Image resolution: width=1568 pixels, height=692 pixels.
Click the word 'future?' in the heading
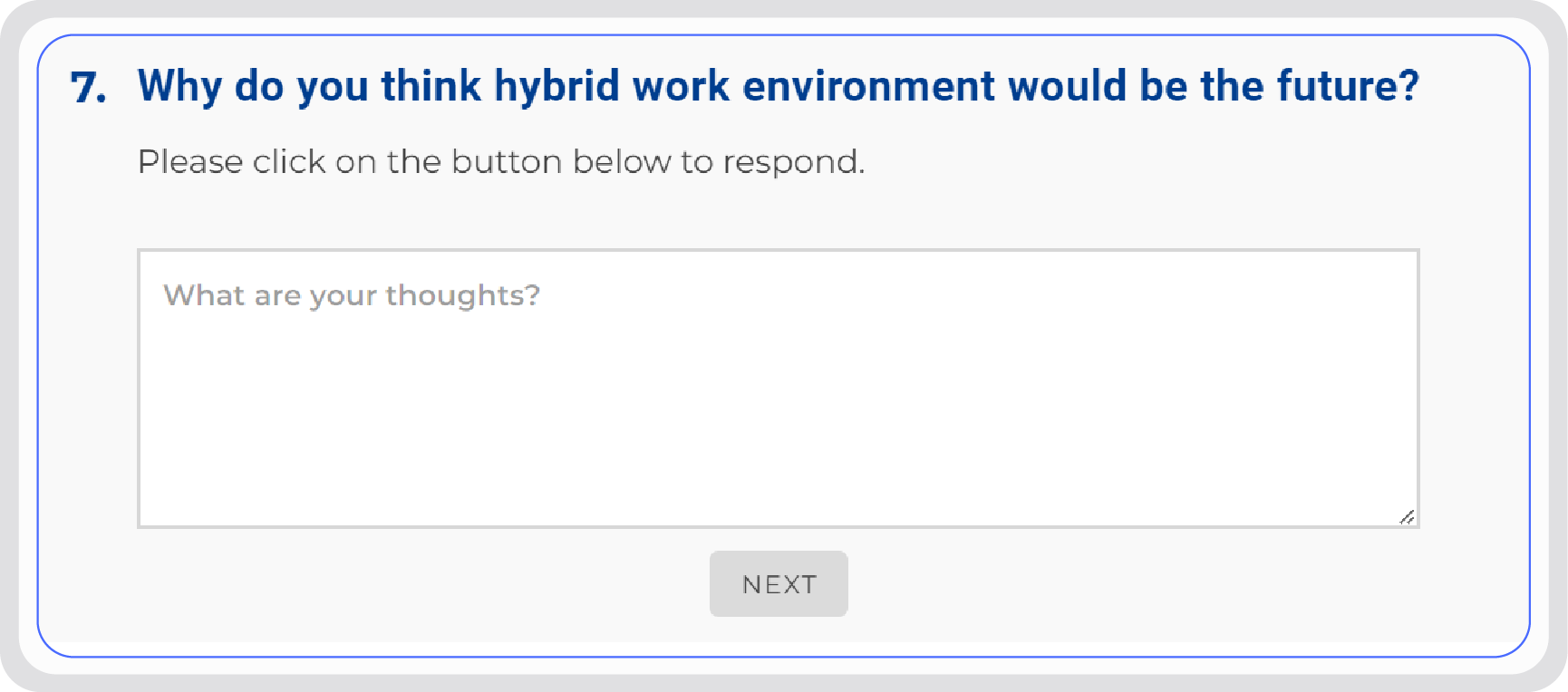[x=1348, y=87]
